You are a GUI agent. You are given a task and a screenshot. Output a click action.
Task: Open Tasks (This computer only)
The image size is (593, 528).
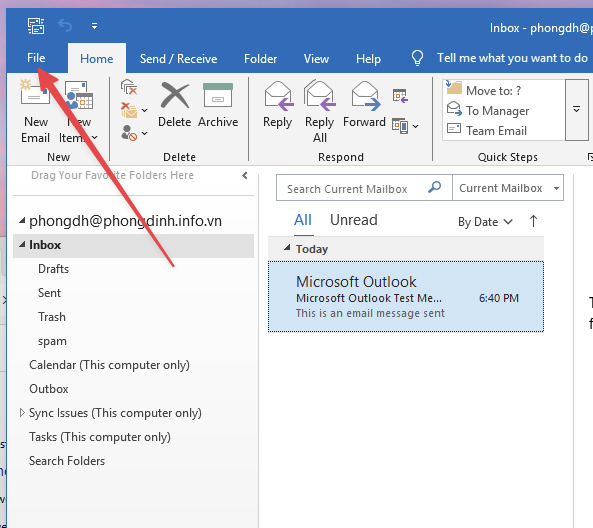[x=100, y=437]
